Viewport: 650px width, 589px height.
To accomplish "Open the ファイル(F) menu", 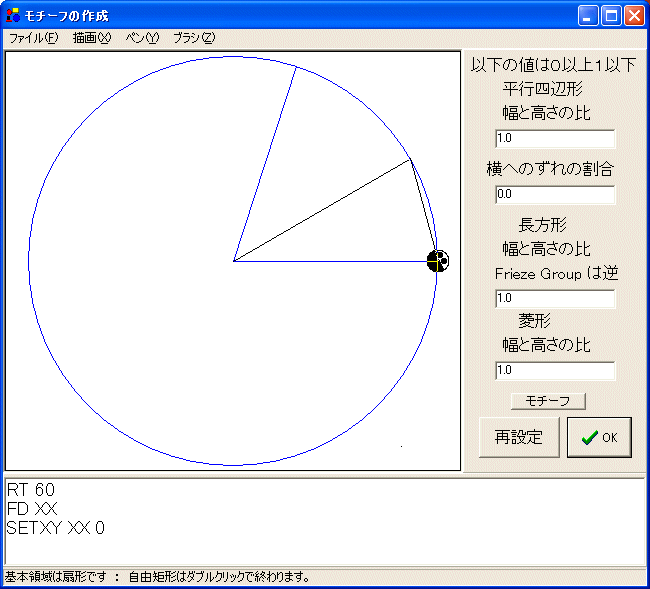I will click(x=33, y=38).
